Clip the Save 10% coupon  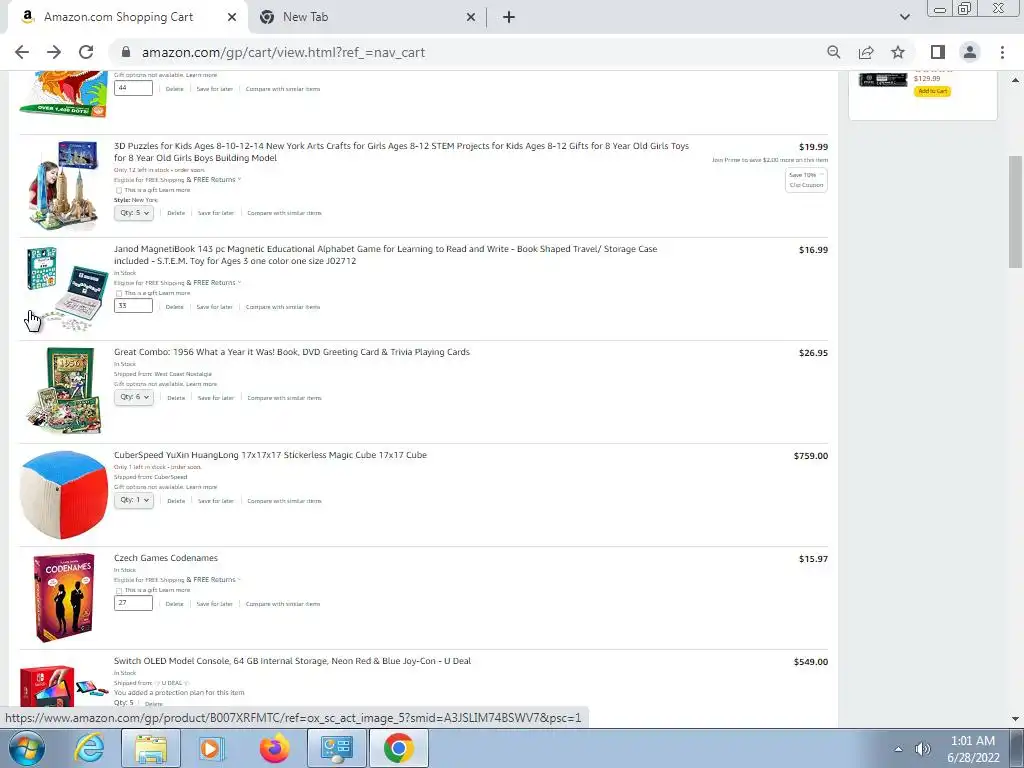pyautogui.click(x=806, y=180)
